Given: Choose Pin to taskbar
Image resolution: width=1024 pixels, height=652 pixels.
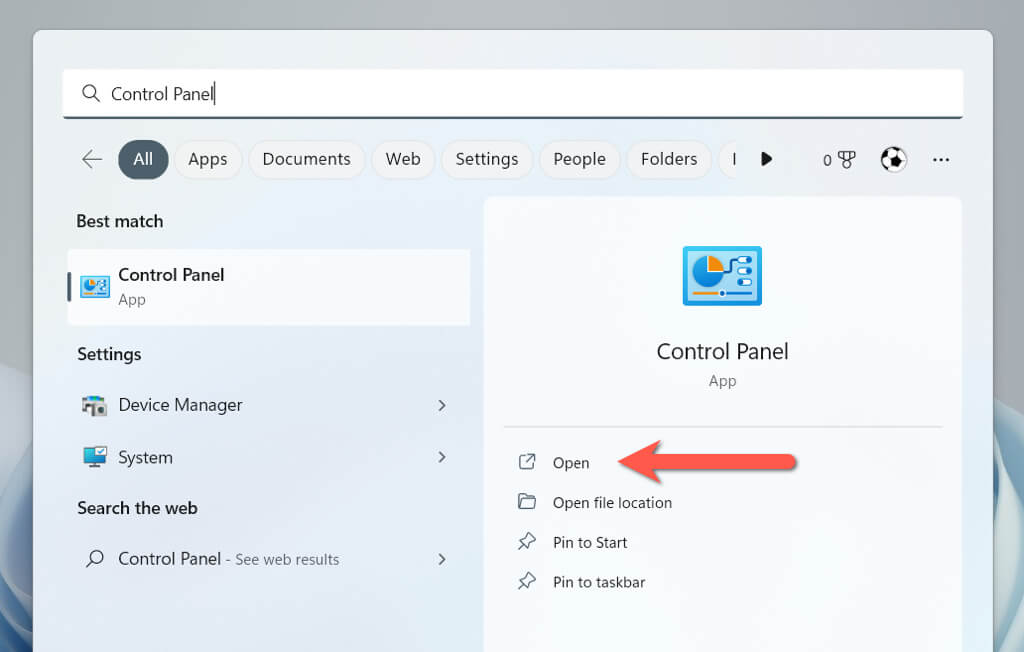Looking at the screenshot, I should tap(599, 582).
